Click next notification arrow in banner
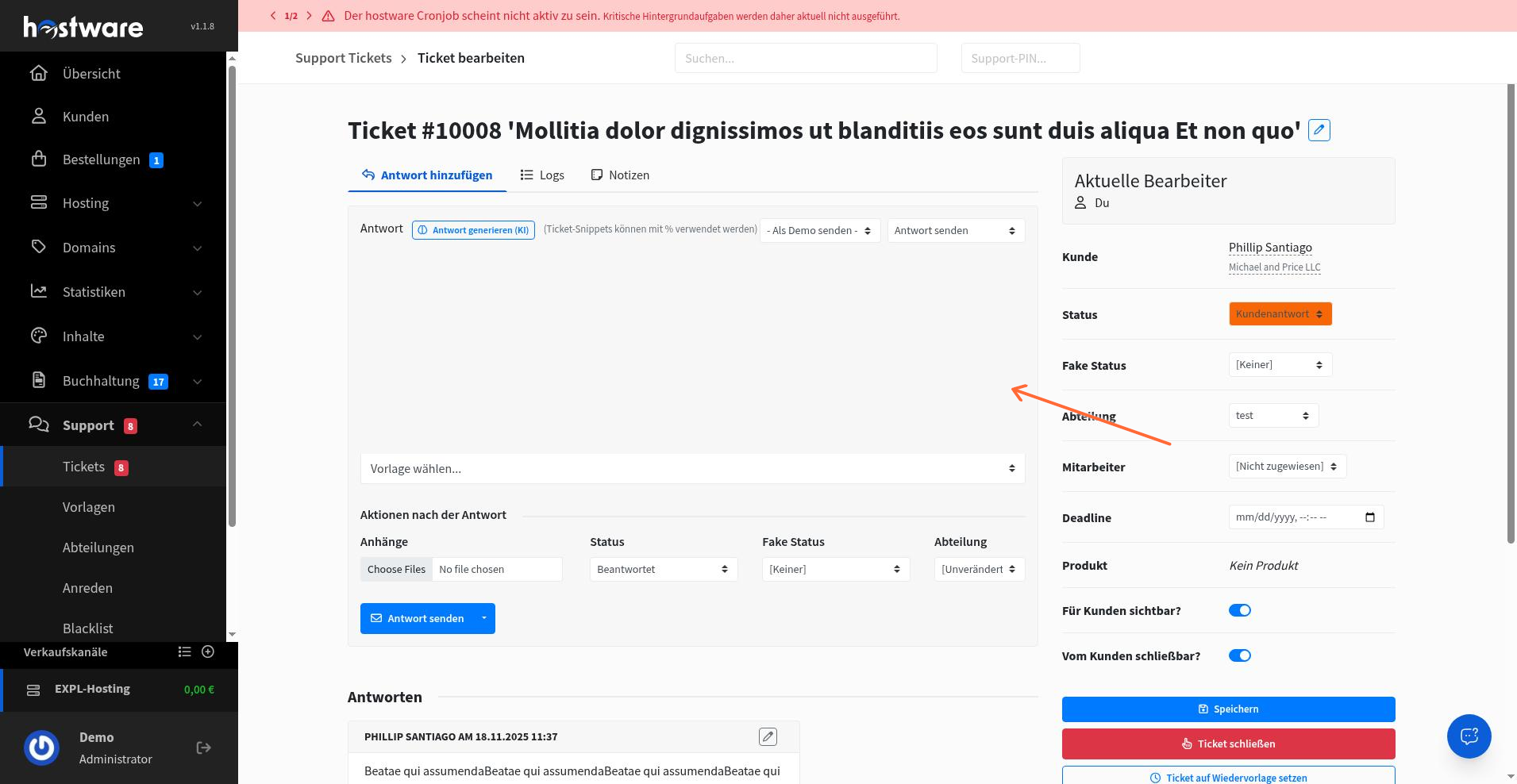Screen dimensions: 1517x784 click(x=309, y=16)
